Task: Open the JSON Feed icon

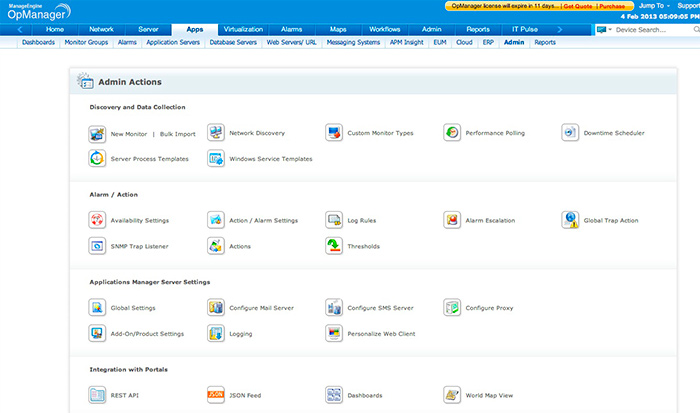Action: 216,395
